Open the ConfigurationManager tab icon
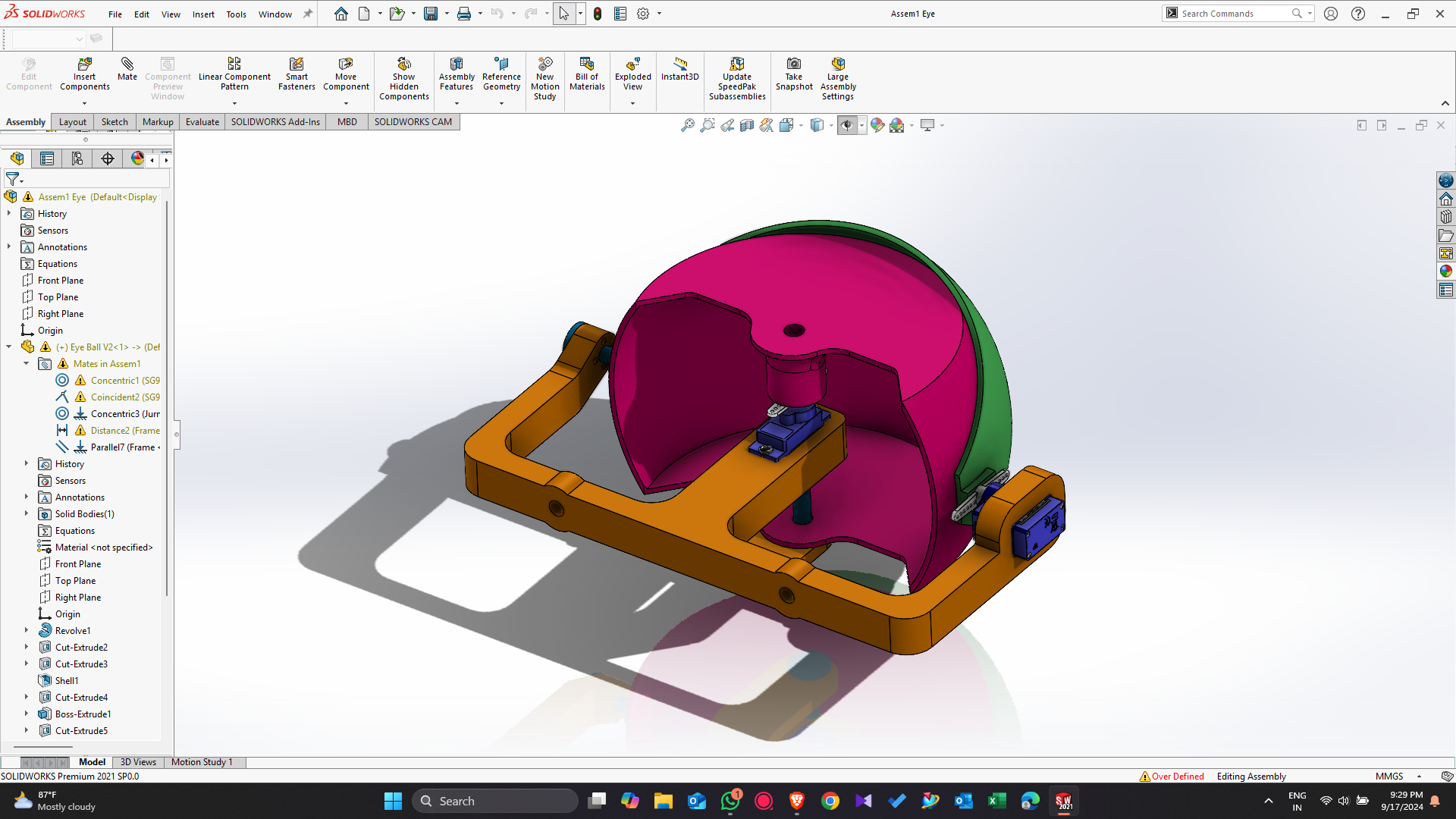Screen dimensions: 1456x819 (x=77, y=158)
